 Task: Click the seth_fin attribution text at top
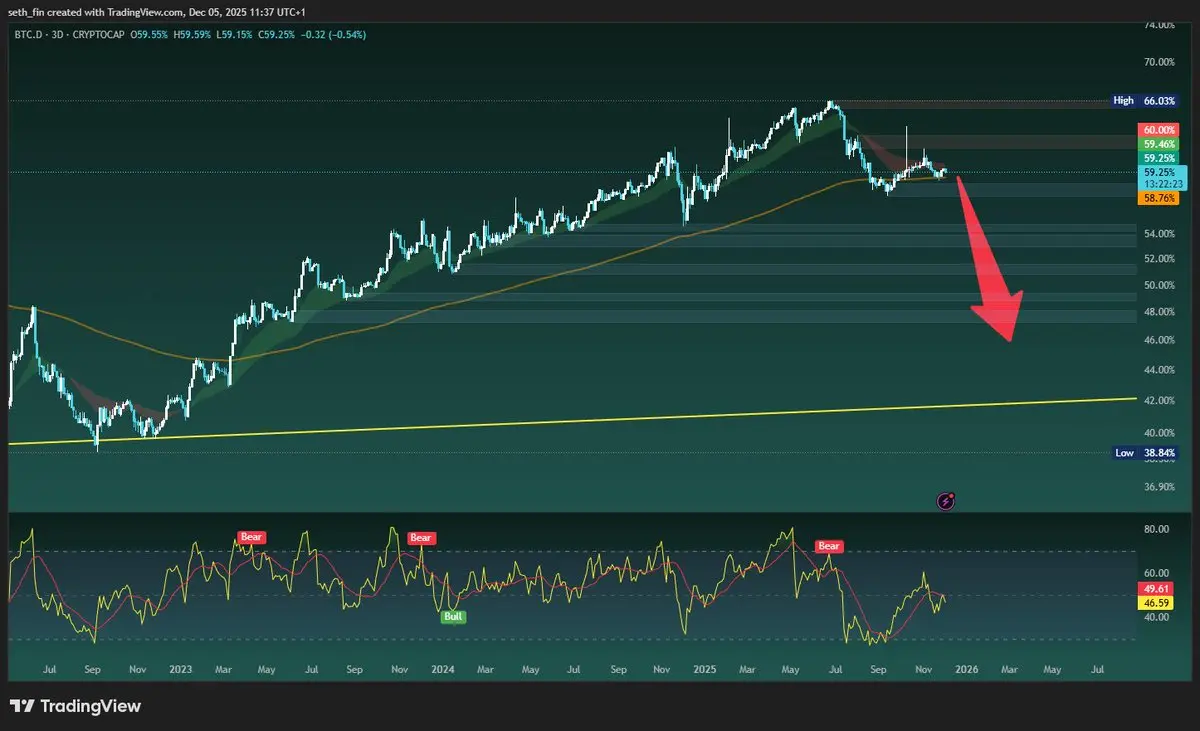pyautogui.click(x=28, y=11)
